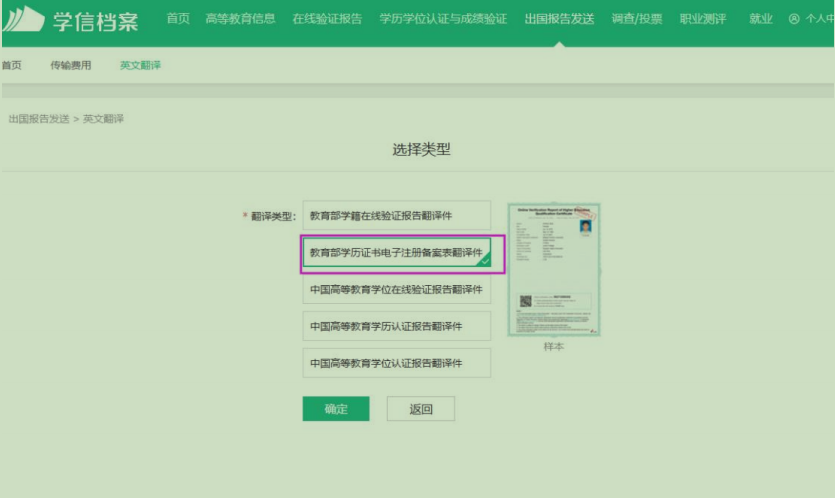Screen dimensions: 835x498
Task: Select 教育部学籍在线验证报告翻译件 option
Action: pos(396,215)
